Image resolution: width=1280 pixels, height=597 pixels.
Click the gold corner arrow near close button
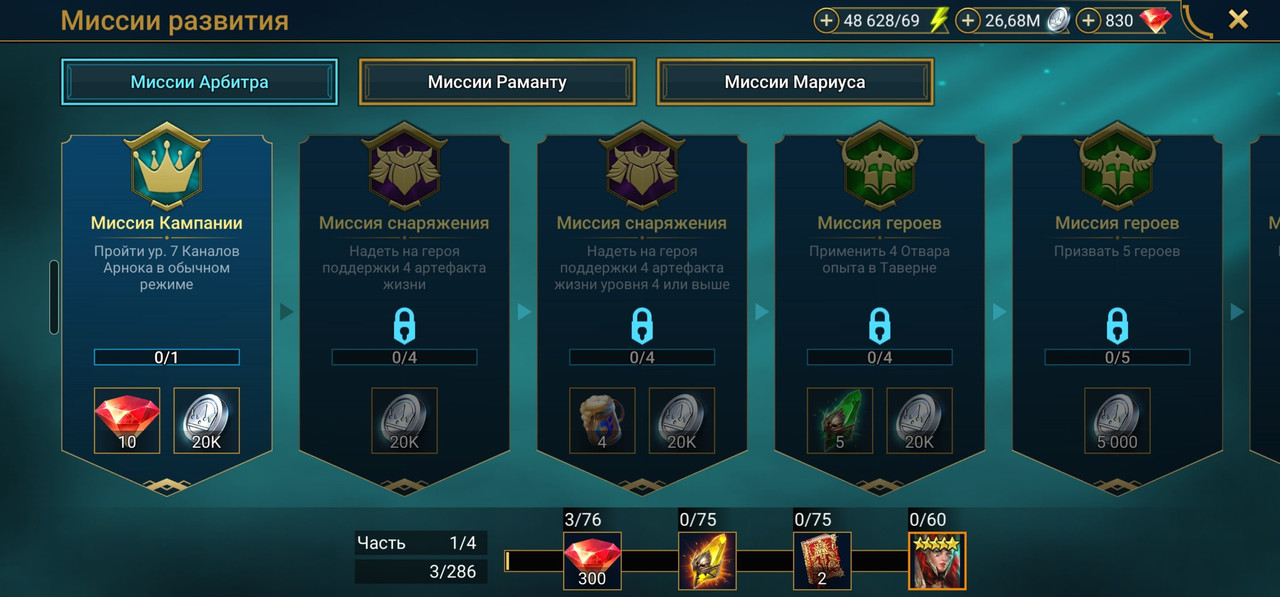(1197, 21)
